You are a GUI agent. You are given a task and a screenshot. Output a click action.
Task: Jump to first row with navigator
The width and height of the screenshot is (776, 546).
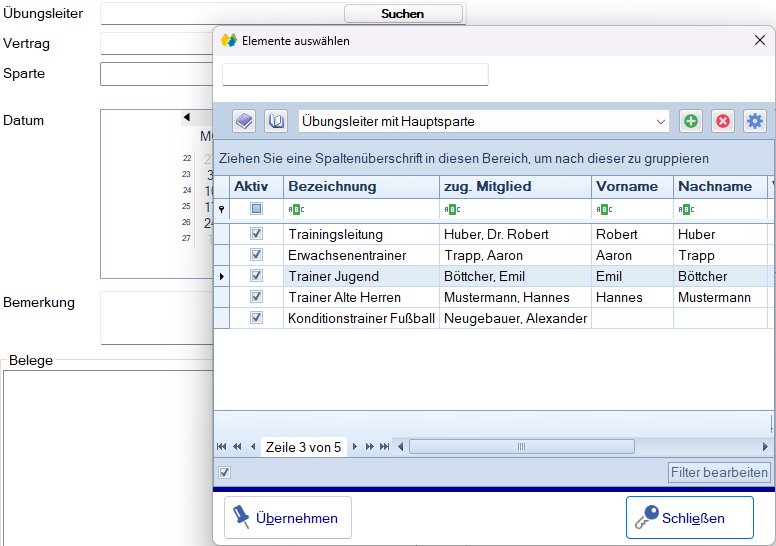[x=222, y=447]
